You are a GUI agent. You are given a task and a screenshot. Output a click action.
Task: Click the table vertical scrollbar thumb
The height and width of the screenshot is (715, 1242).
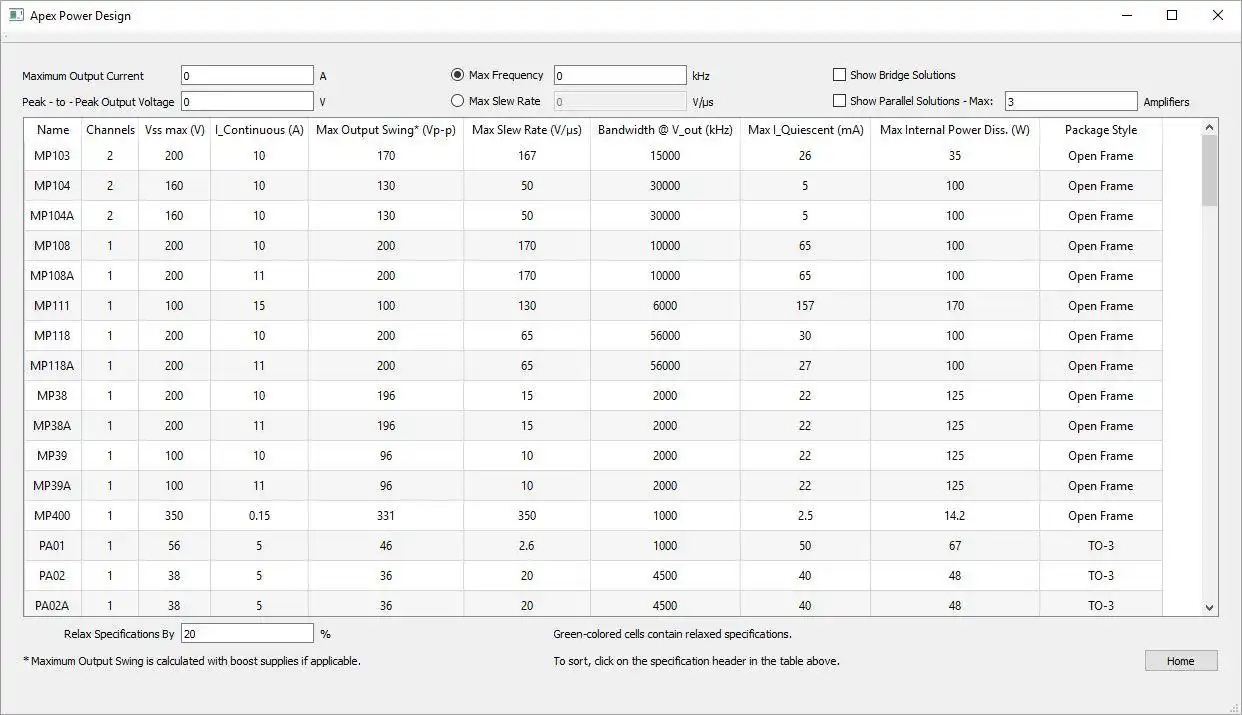pyautogui.click(x=1210, y=171)
